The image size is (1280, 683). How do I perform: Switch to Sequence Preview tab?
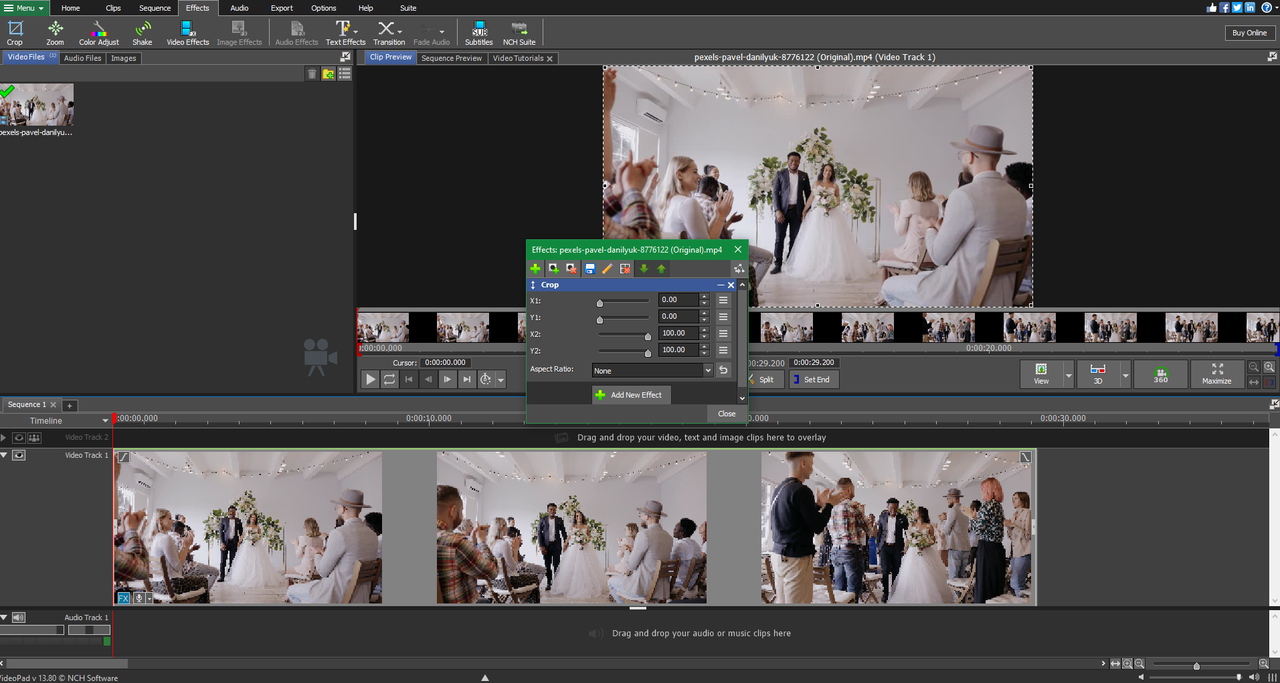tap(451, 58)
